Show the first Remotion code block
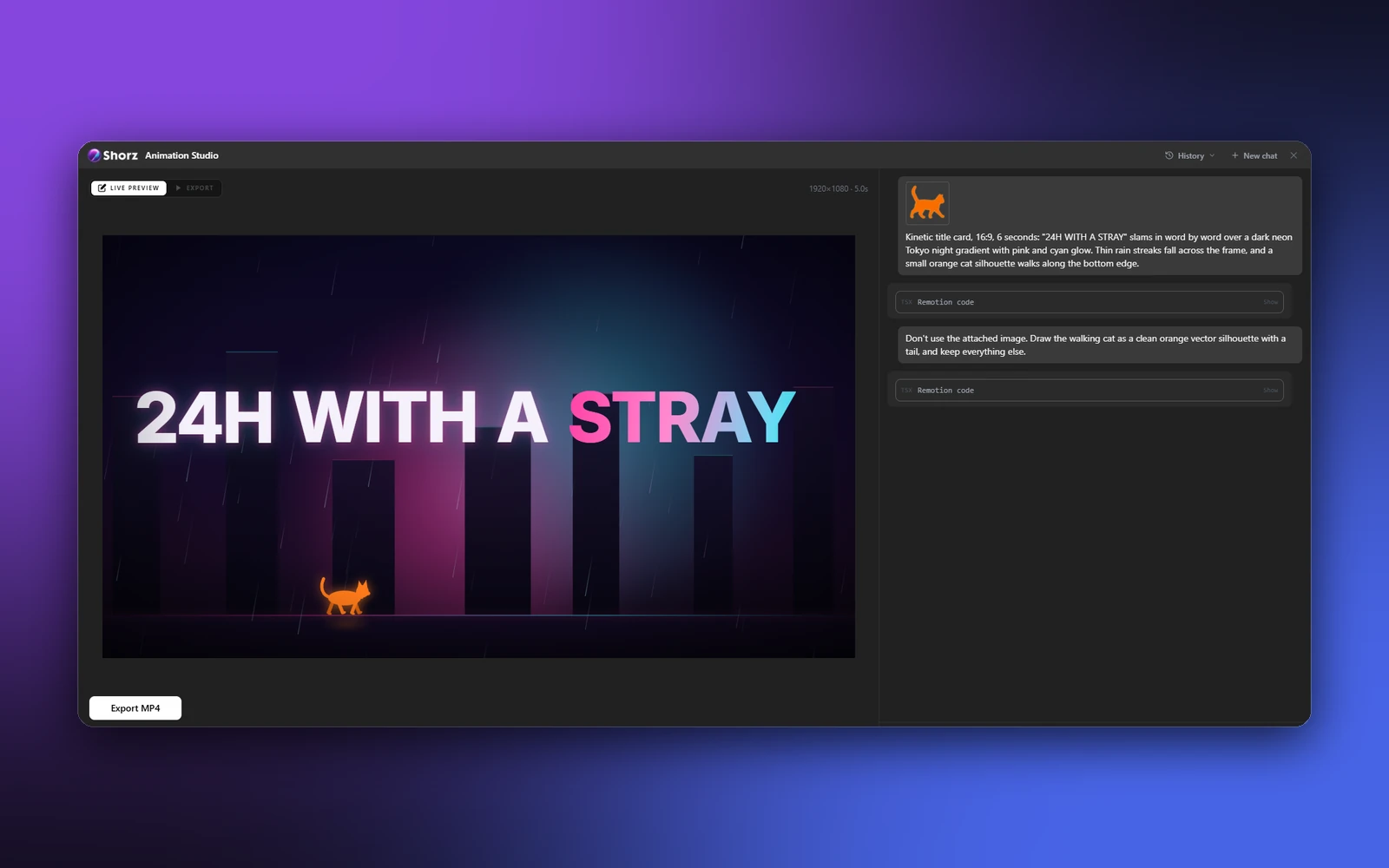The width and height of the screenshot is (1389, 868). [1270, 302]
